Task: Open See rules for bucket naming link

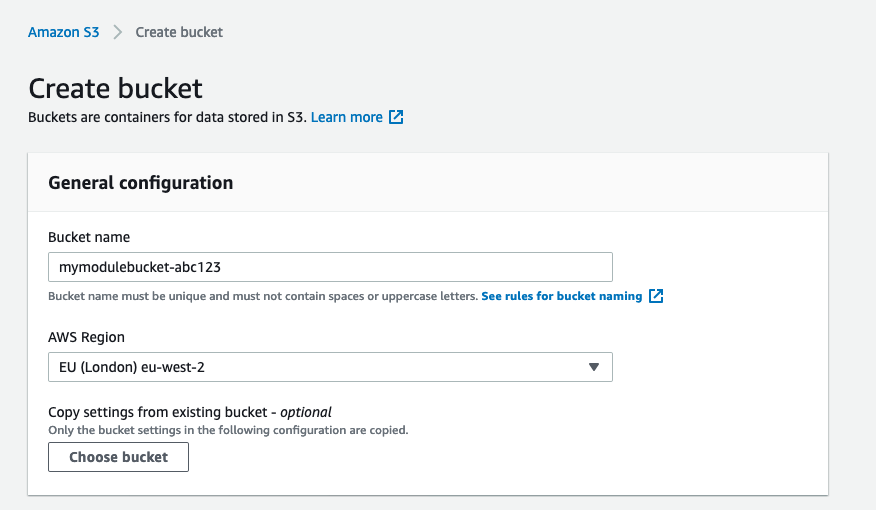Action: pyautogui.click(x=561, y=296)
